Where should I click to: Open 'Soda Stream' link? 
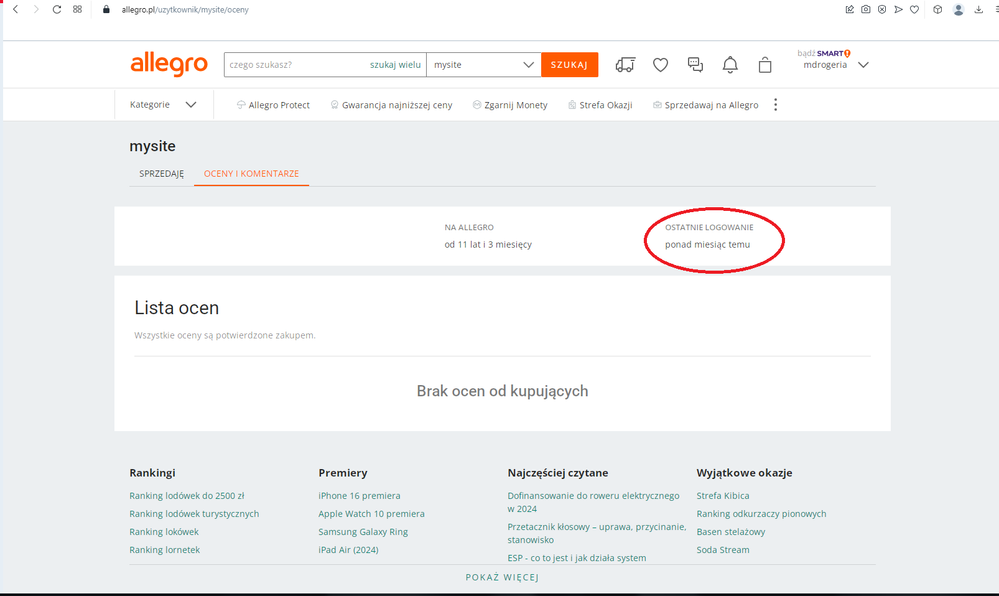(x=722, y=549)
